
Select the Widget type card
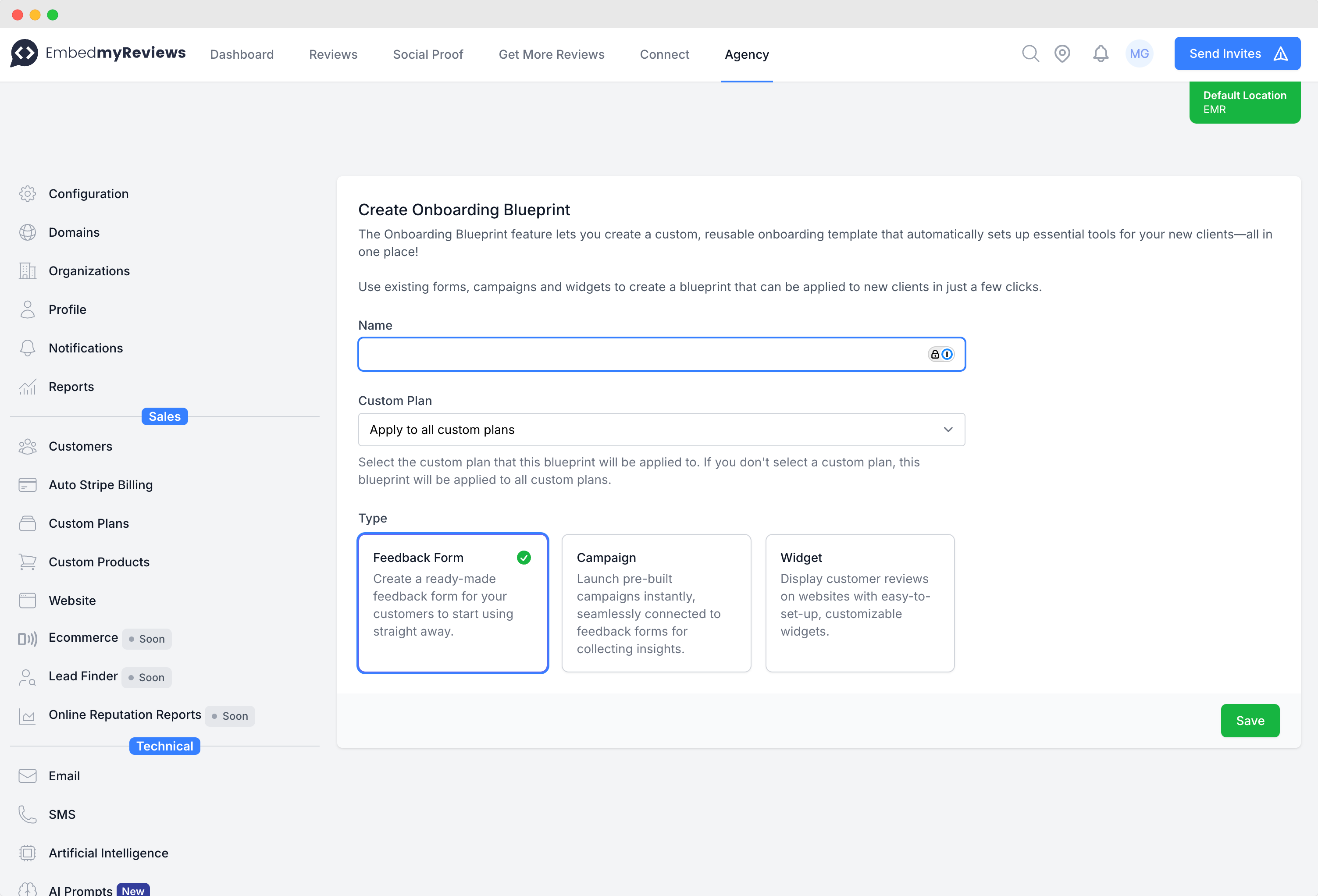(x=860, y=603)
